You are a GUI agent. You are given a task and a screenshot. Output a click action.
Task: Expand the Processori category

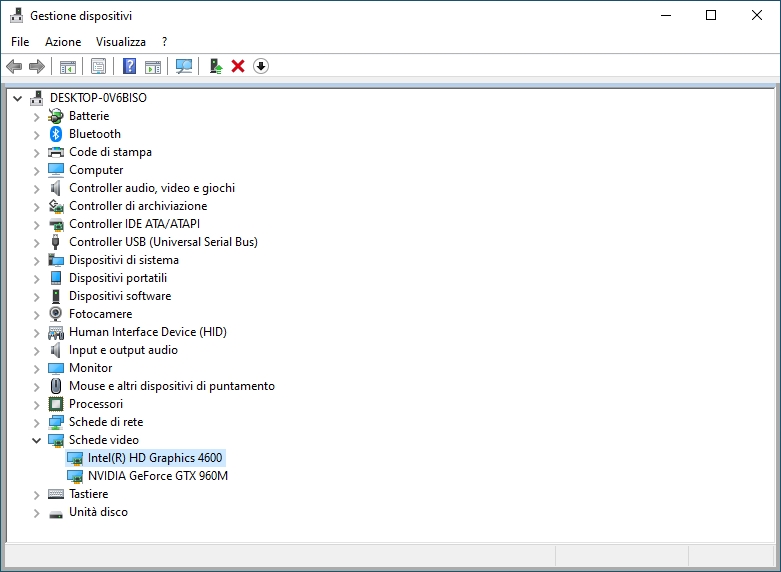36,405
